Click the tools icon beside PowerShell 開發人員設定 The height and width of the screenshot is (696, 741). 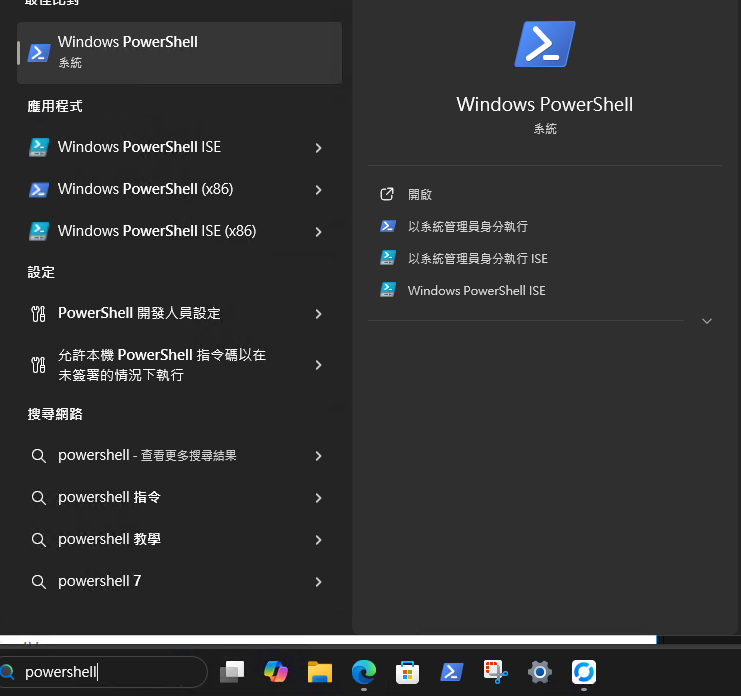(x=38, y=314)
